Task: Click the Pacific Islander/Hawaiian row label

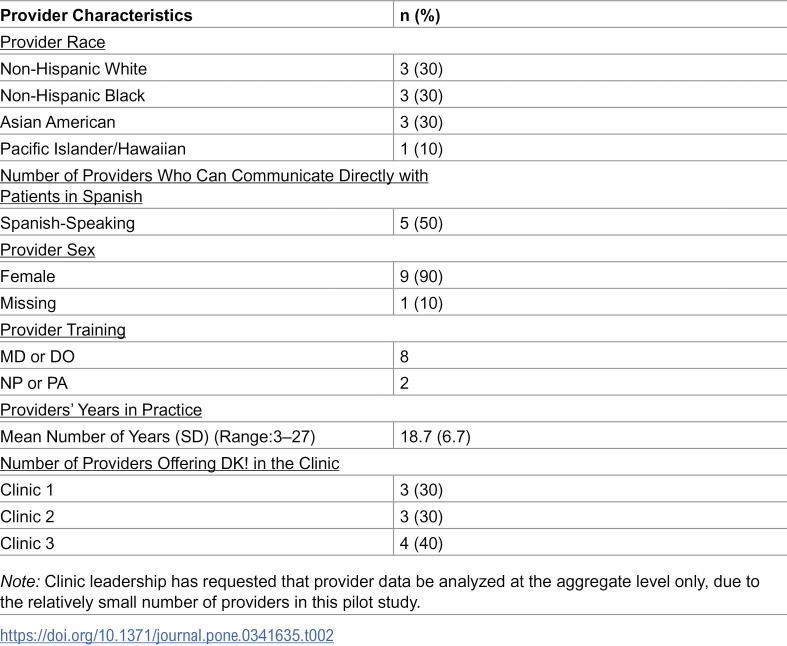Action: pyautogui.click(x=93, y=149)
